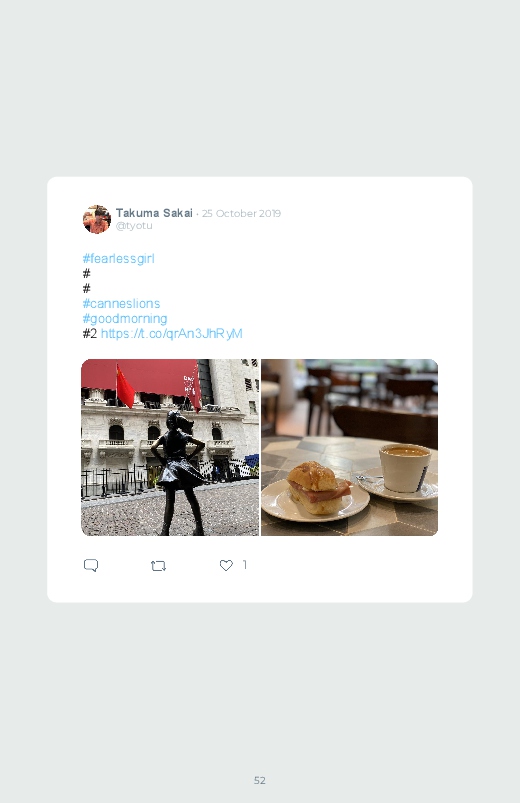Click the Takuma Sakai display name
The height and width of the screenshot is (803, 520).
click(x=154, y=213)
